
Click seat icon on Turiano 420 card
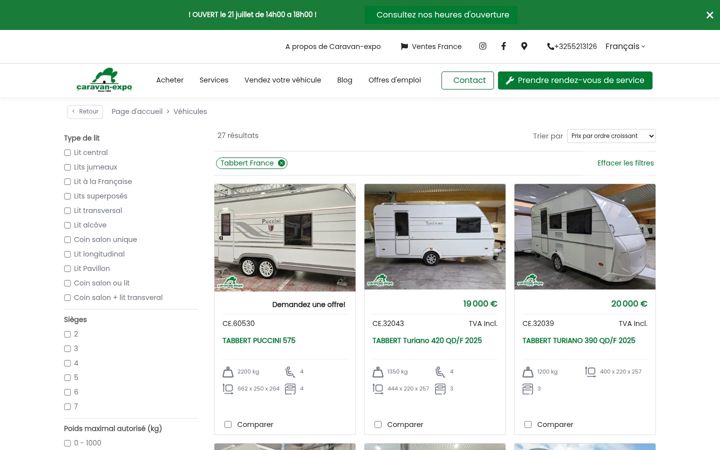pos(440,372)
